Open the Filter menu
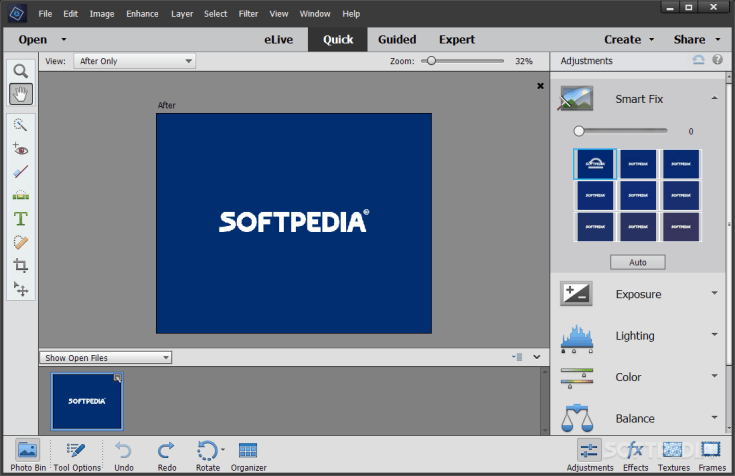 (248, 14)
